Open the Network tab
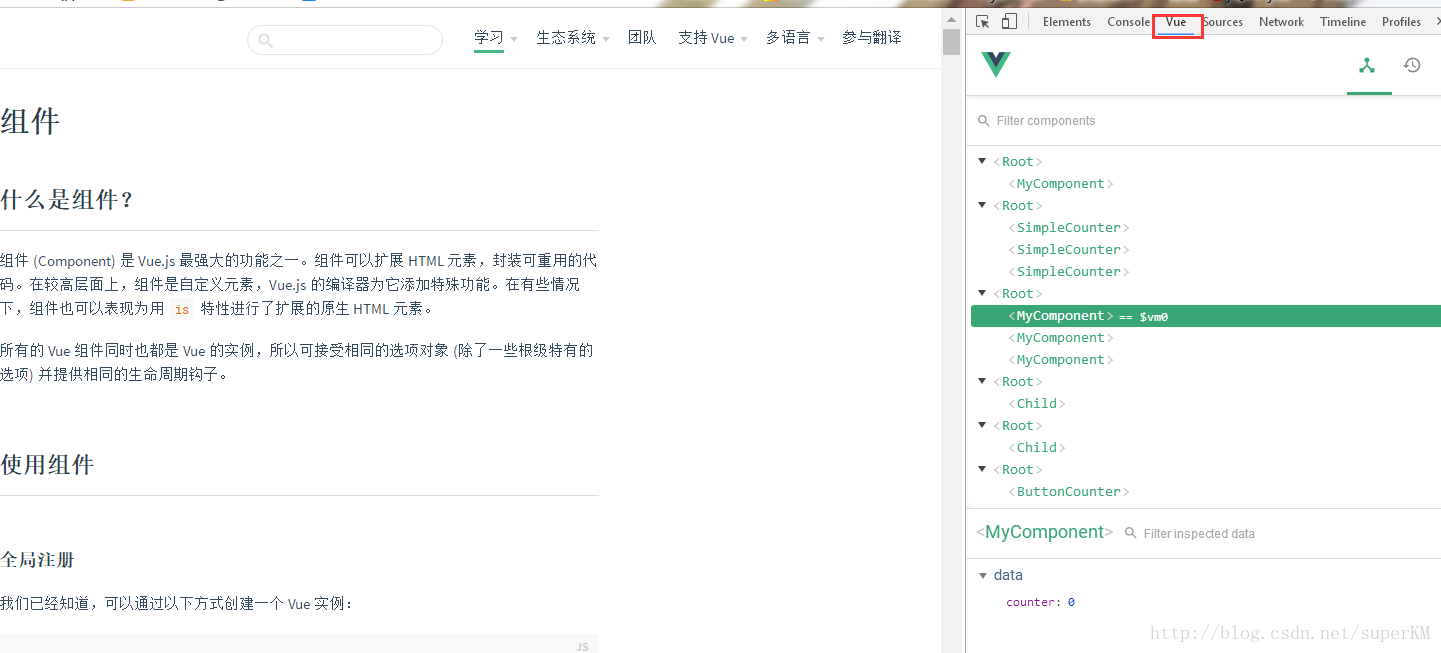The image size is (1441, 653). [1281, 22]
